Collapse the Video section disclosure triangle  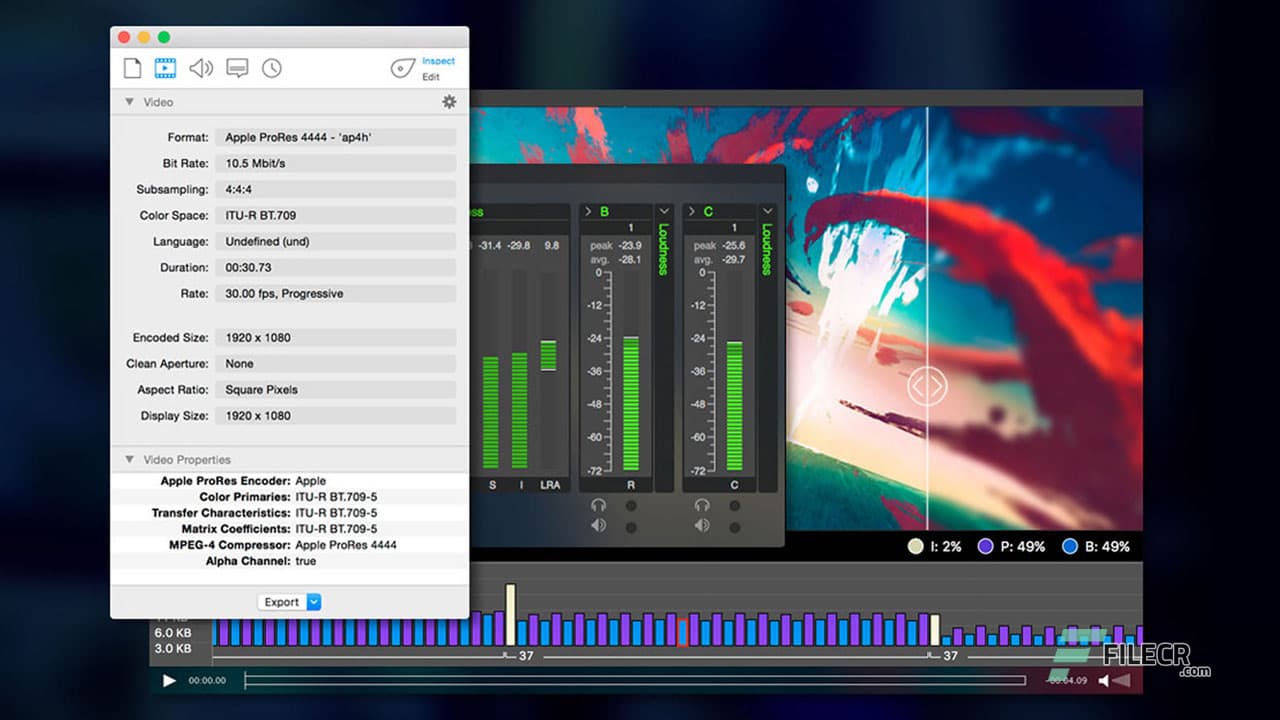[x=129, y=101]
